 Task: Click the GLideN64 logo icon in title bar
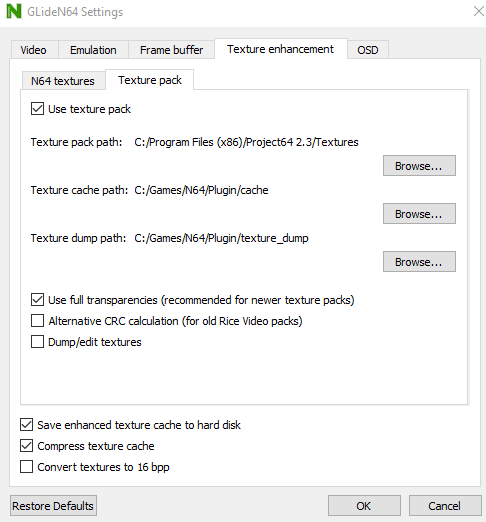14,11
